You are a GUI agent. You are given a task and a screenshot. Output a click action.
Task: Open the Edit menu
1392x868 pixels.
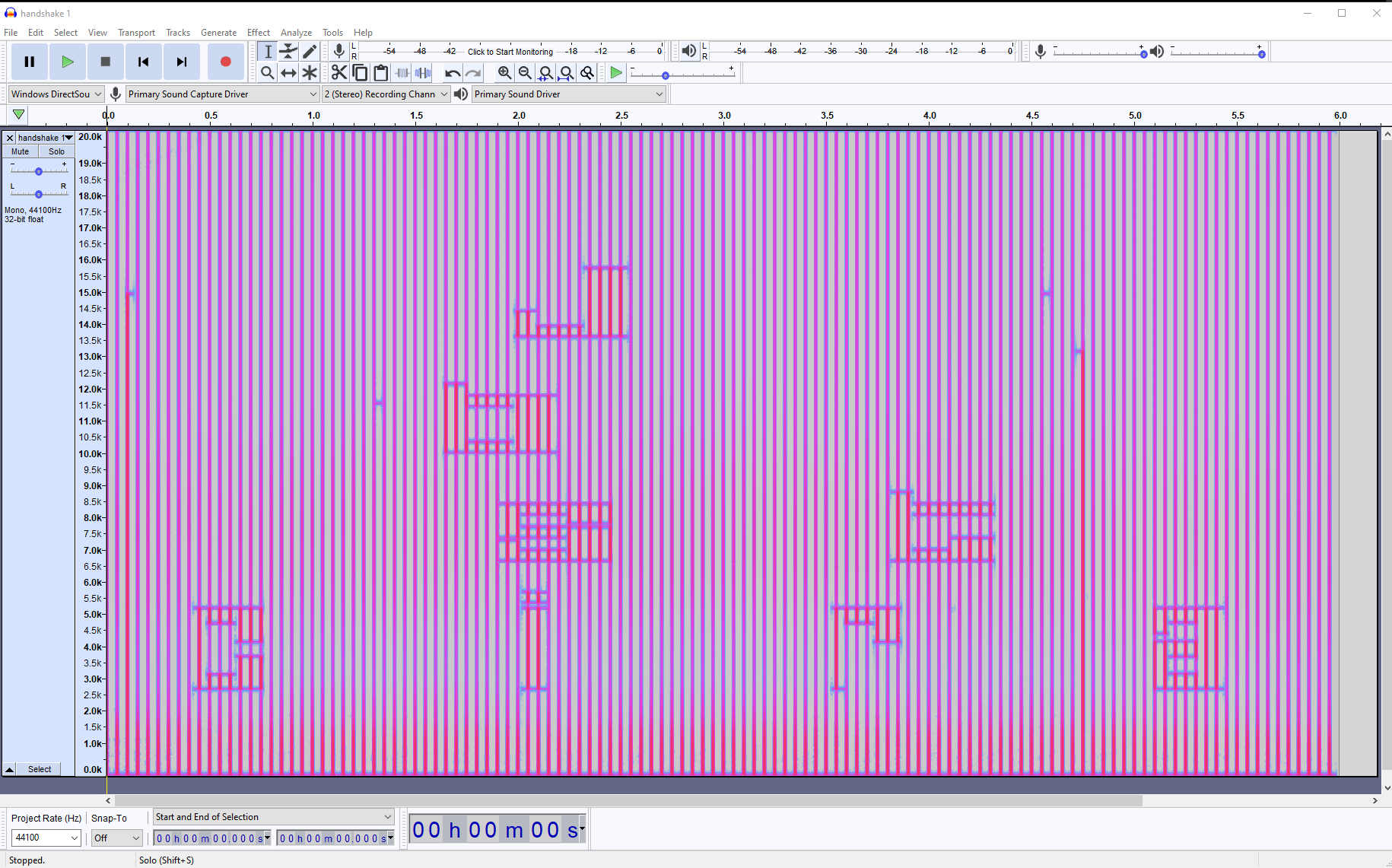[36, 33]
